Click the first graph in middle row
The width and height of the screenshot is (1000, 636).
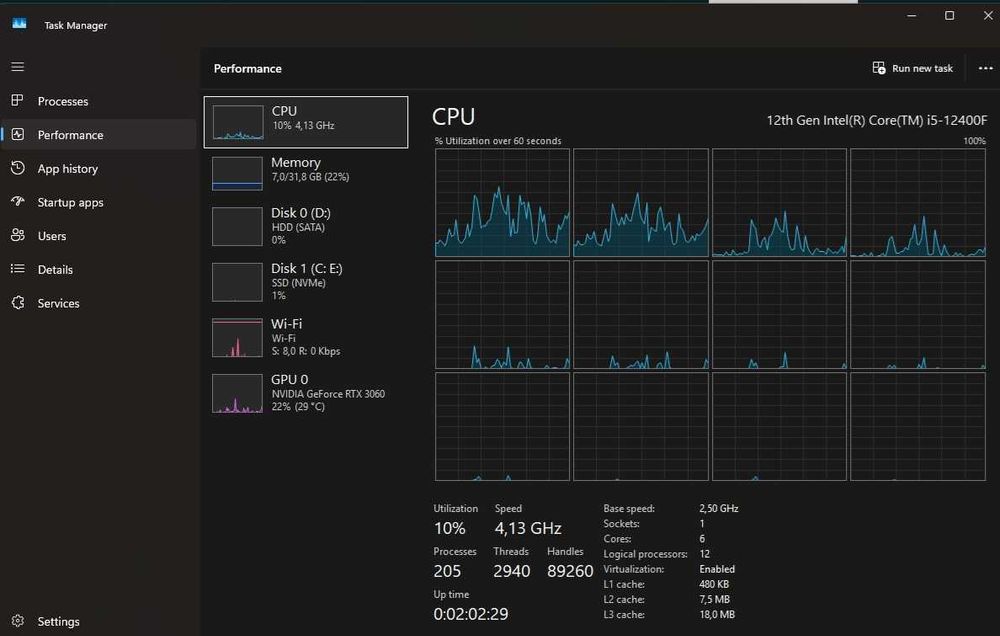503,314
